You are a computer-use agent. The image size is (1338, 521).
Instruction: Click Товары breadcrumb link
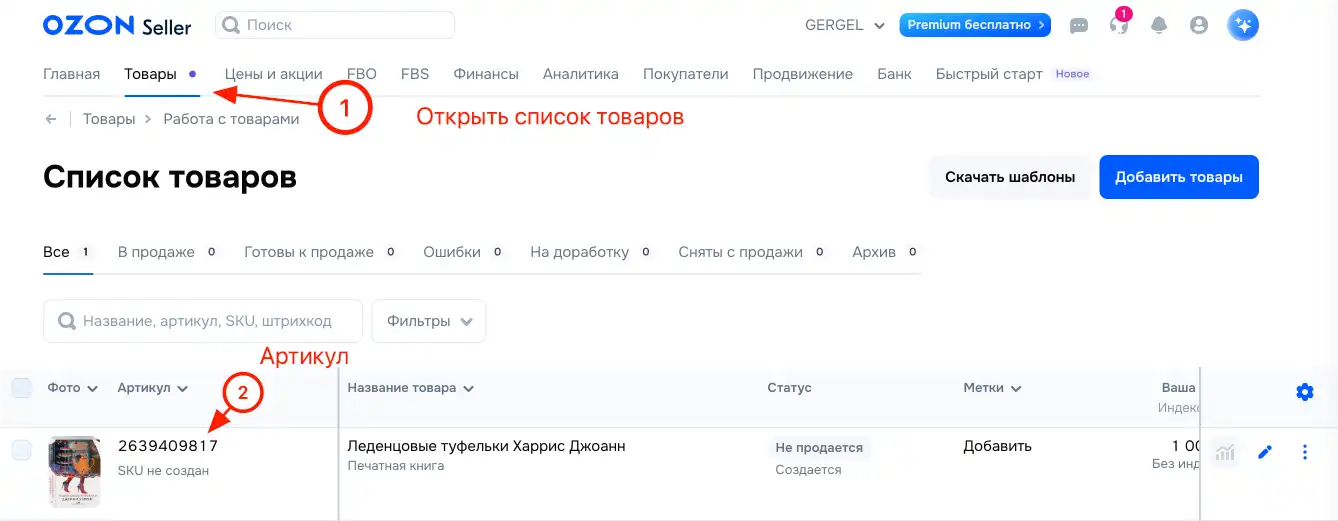point(109,119)
